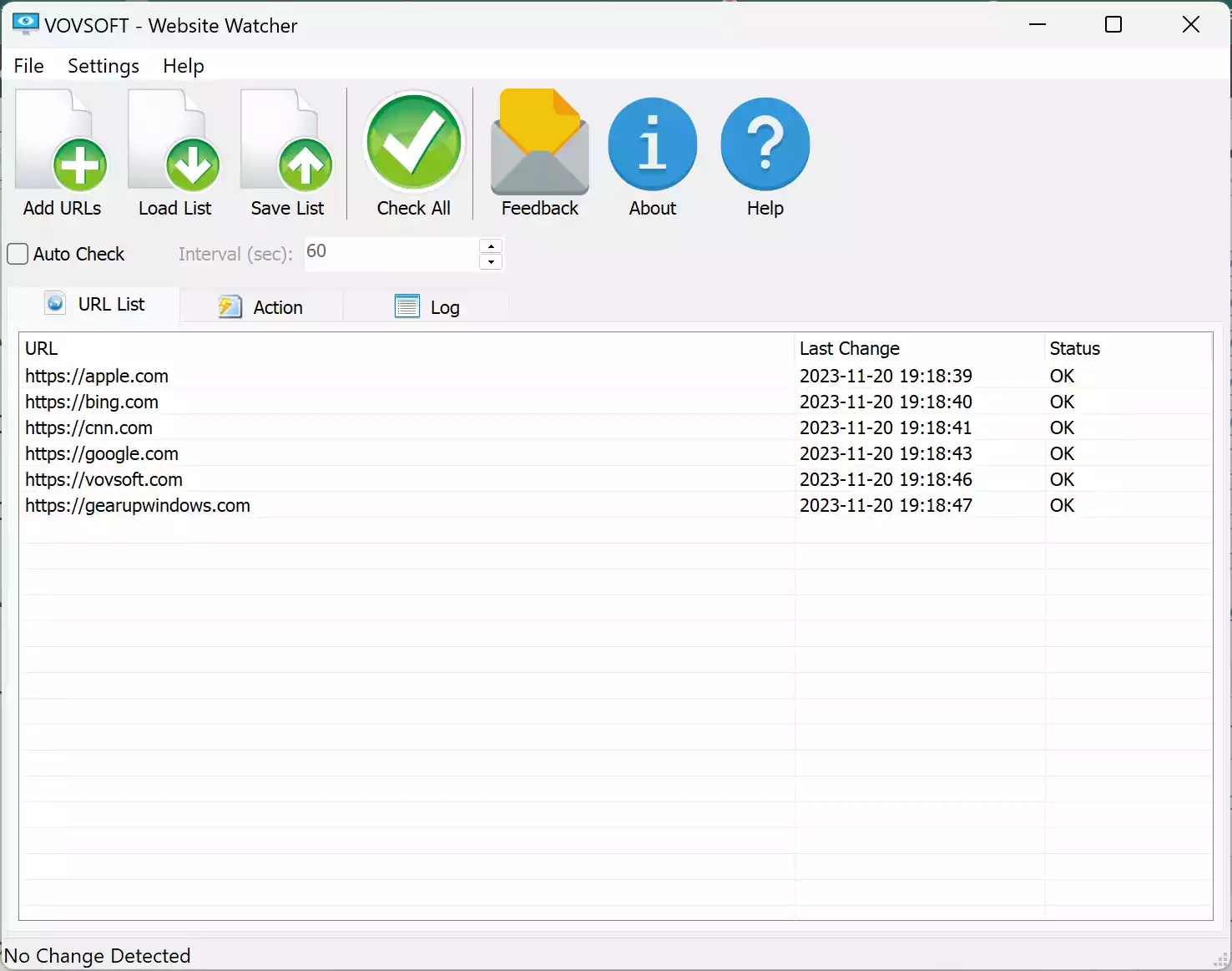1232x971 pixels.
Task: Click timestamp 2023-11-20 19:18:46
Action: pyautogui.click(x=886, y=479)
